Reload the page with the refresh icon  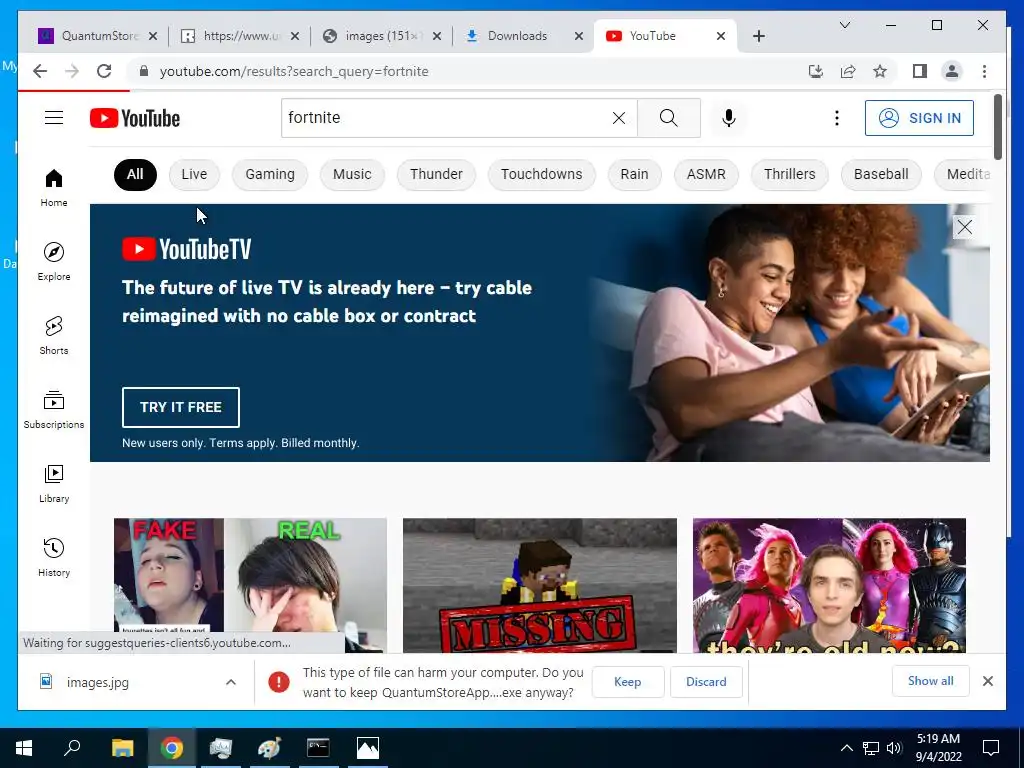104,71
